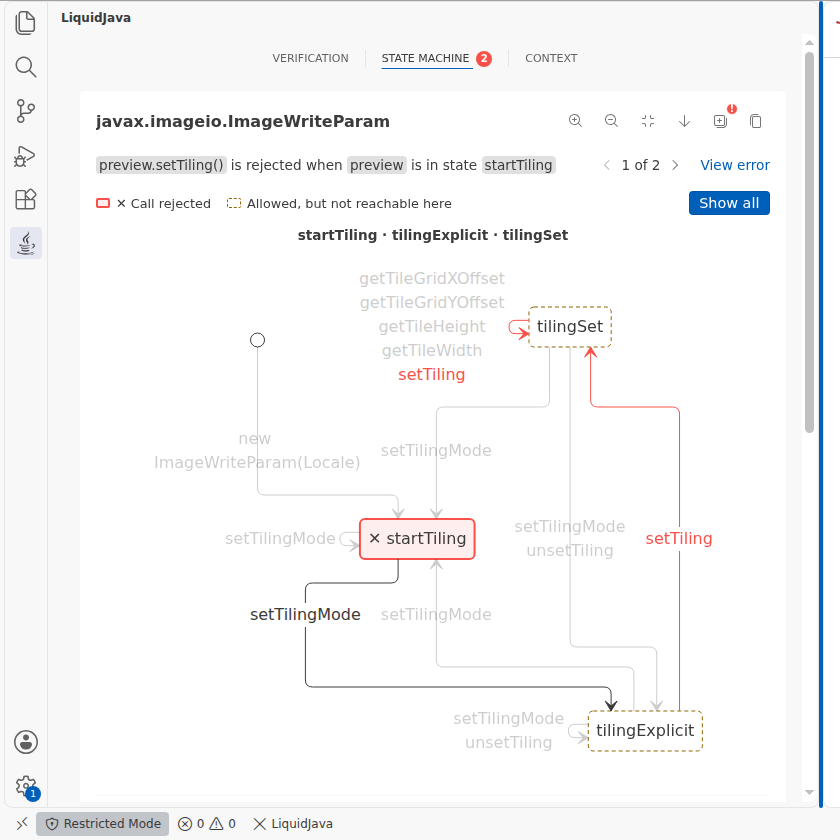
Task: Click the LiquidJava status bar item
Action: (x=292, y=823)
